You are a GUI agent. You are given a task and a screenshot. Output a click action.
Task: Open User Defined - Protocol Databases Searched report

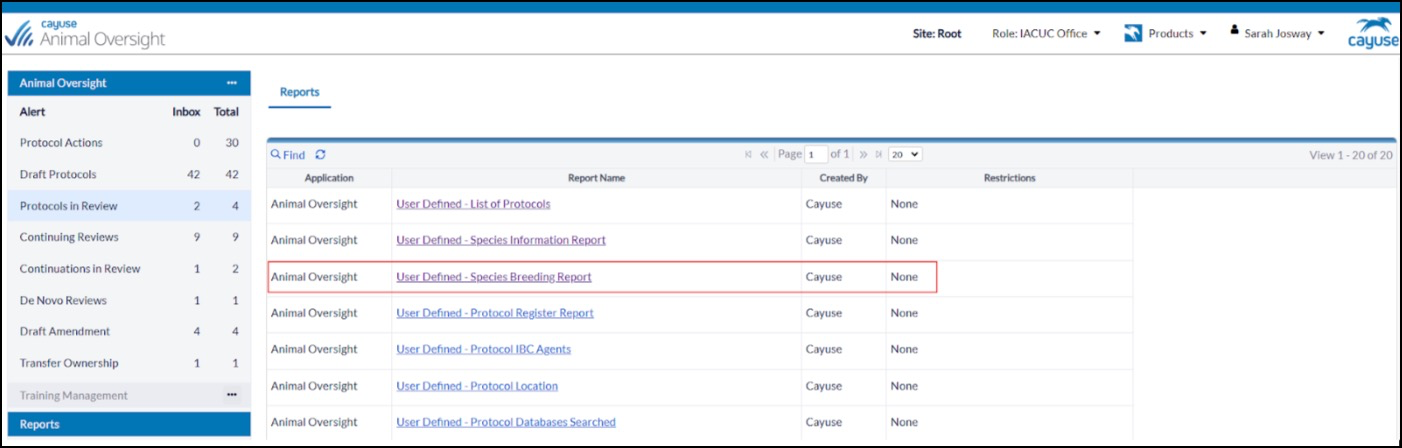coord(506,422)
